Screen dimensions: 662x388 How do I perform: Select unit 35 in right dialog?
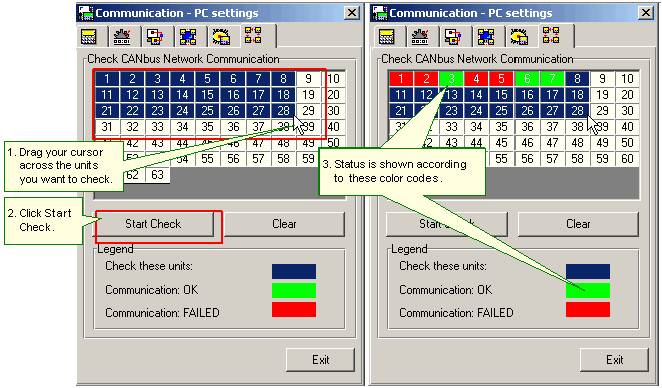tap(501, 127)
